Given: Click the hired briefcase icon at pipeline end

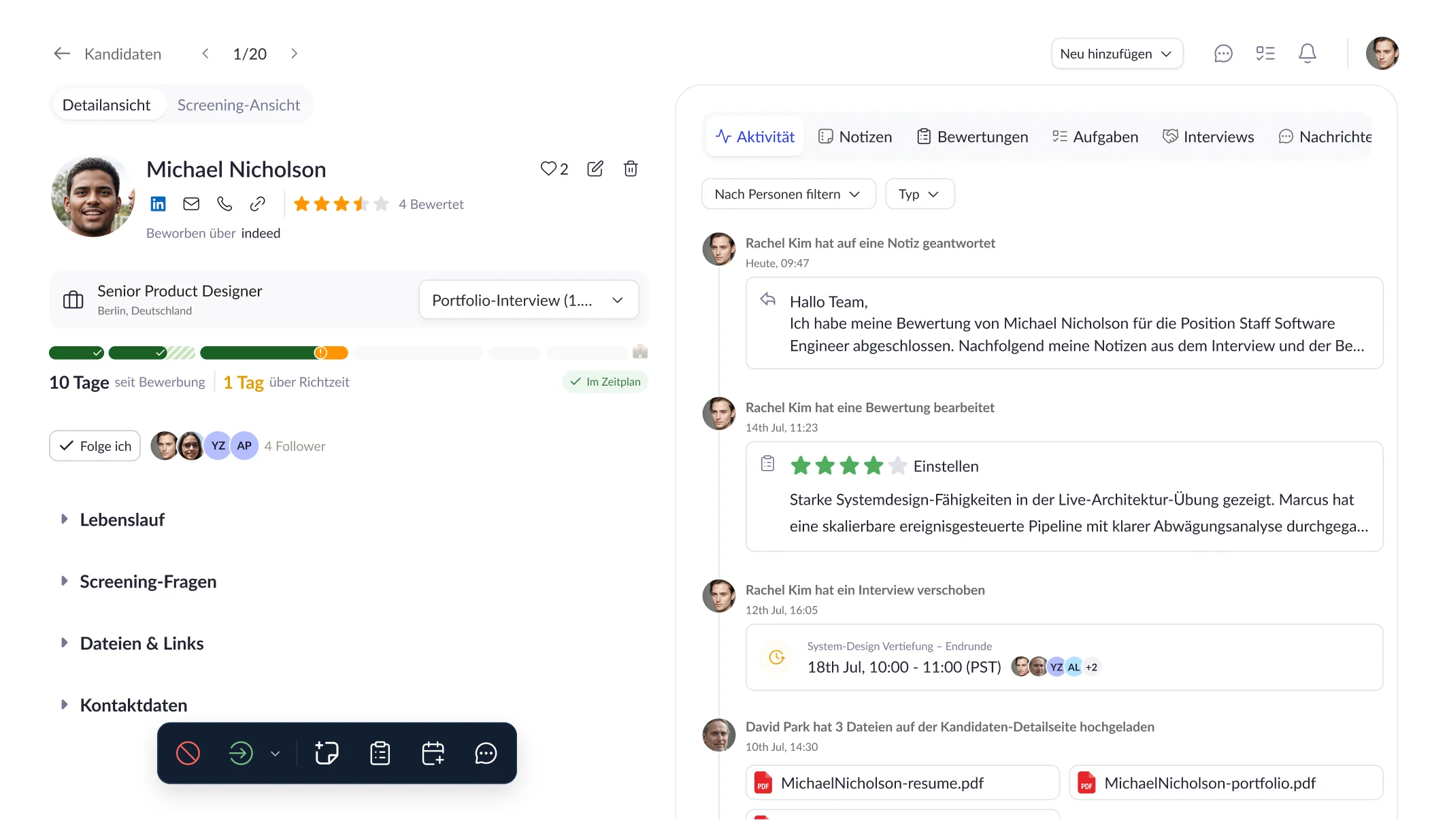Looking at the screenshot, I should pyautogui.click(x=639, y=352).
